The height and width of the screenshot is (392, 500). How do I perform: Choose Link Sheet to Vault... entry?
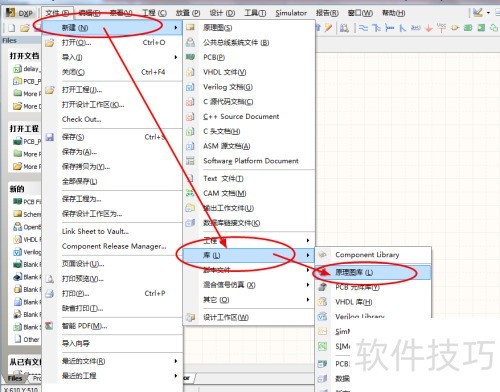(113, 231)
